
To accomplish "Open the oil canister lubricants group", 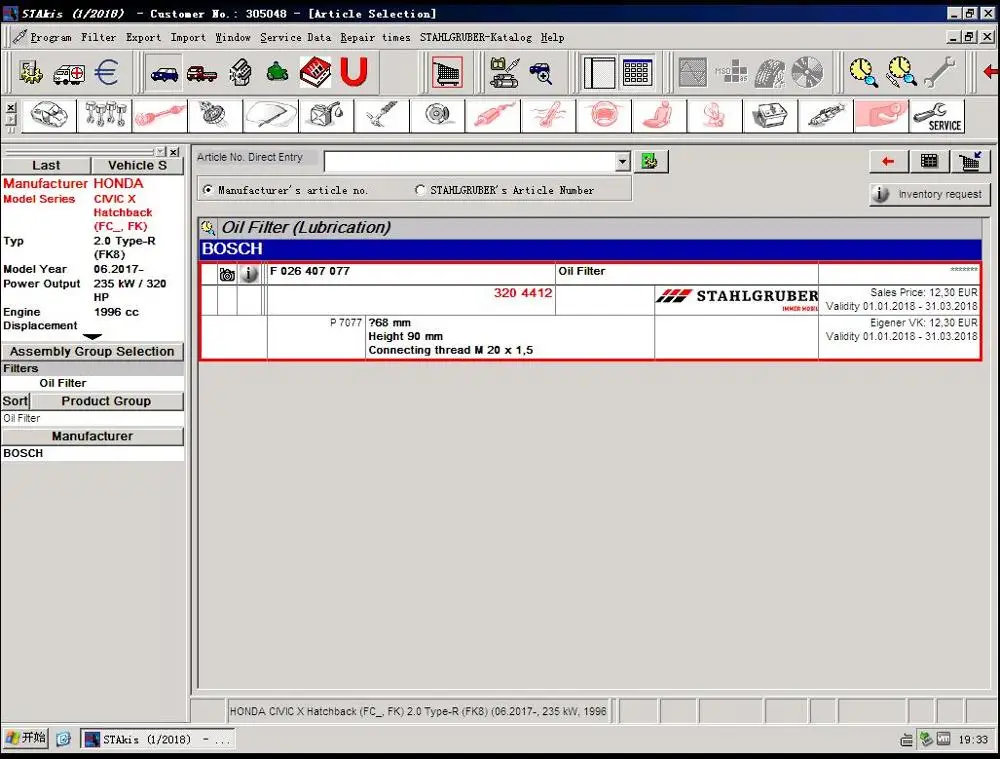I will 327,116.
